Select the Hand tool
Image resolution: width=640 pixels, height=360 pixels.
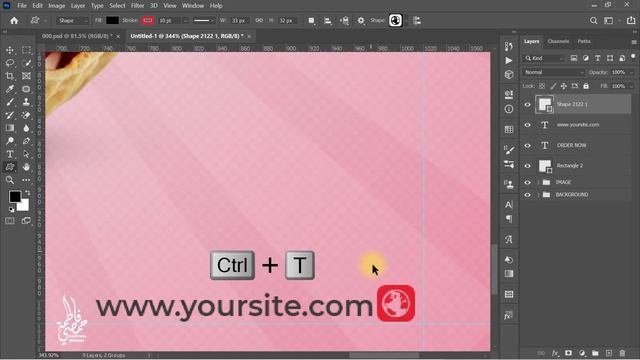coord(26,167)
